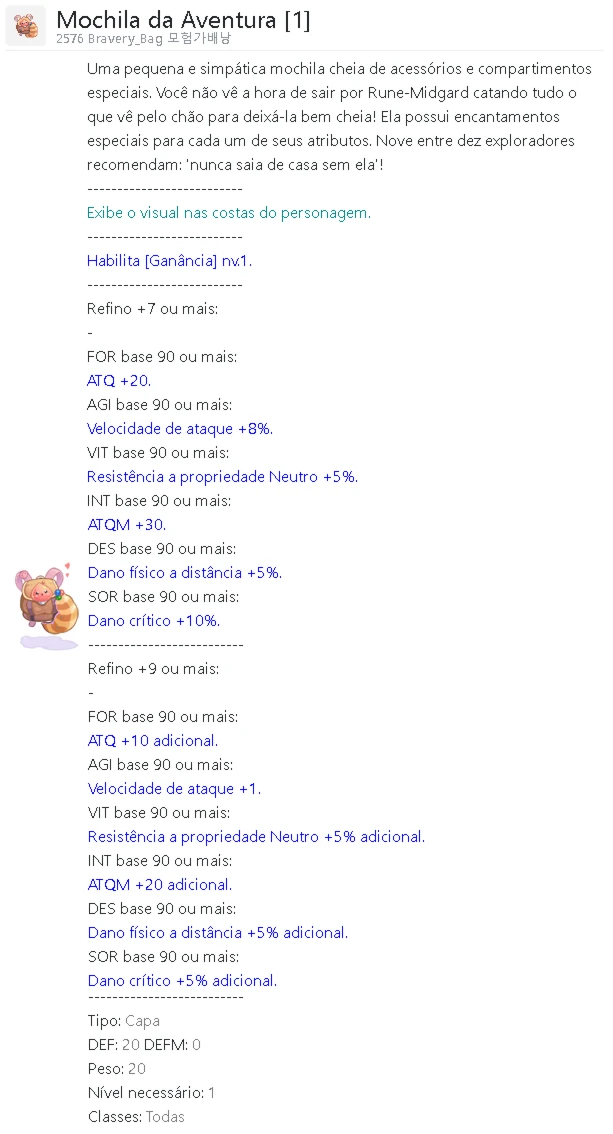Click the Peso: 20 attribute
The width and height of the screenshot is (613, 1134).
click(x=116, y=1068)
